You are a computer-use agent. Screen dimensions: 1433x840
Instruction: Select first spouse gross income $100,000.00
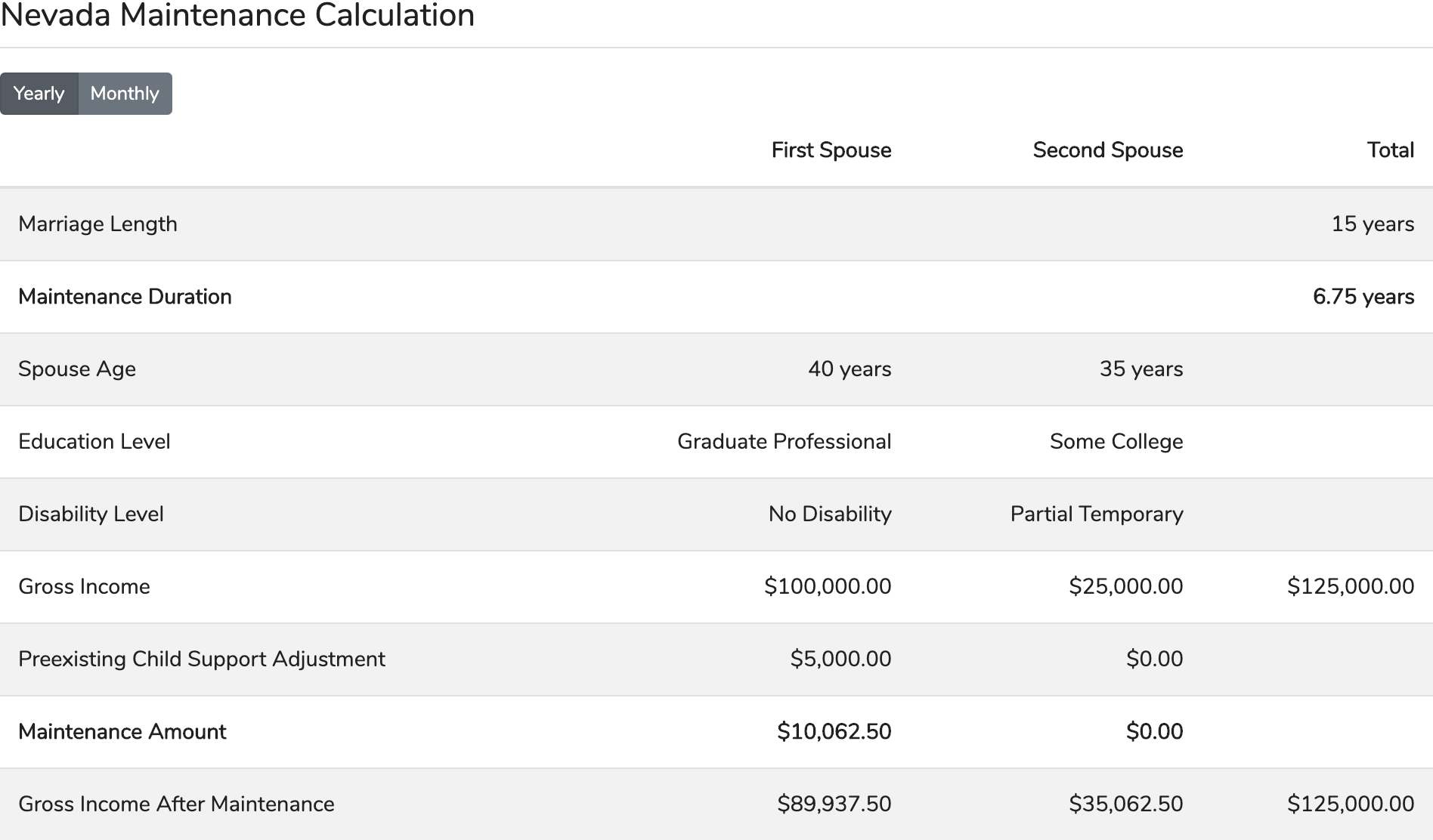click(827, 587)
